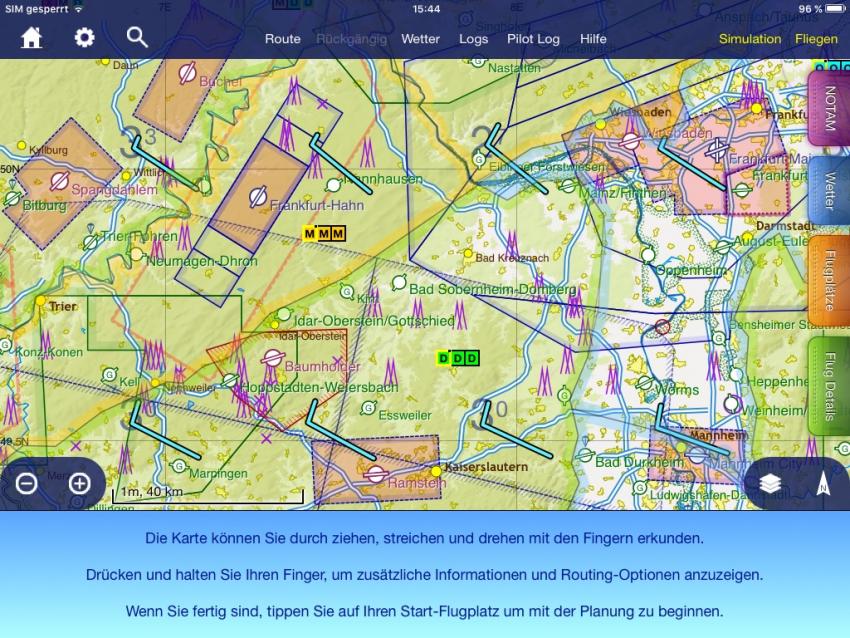Zoom out with the minus button
The height and width of the screenshot is (638, 850).
(26, 484)
